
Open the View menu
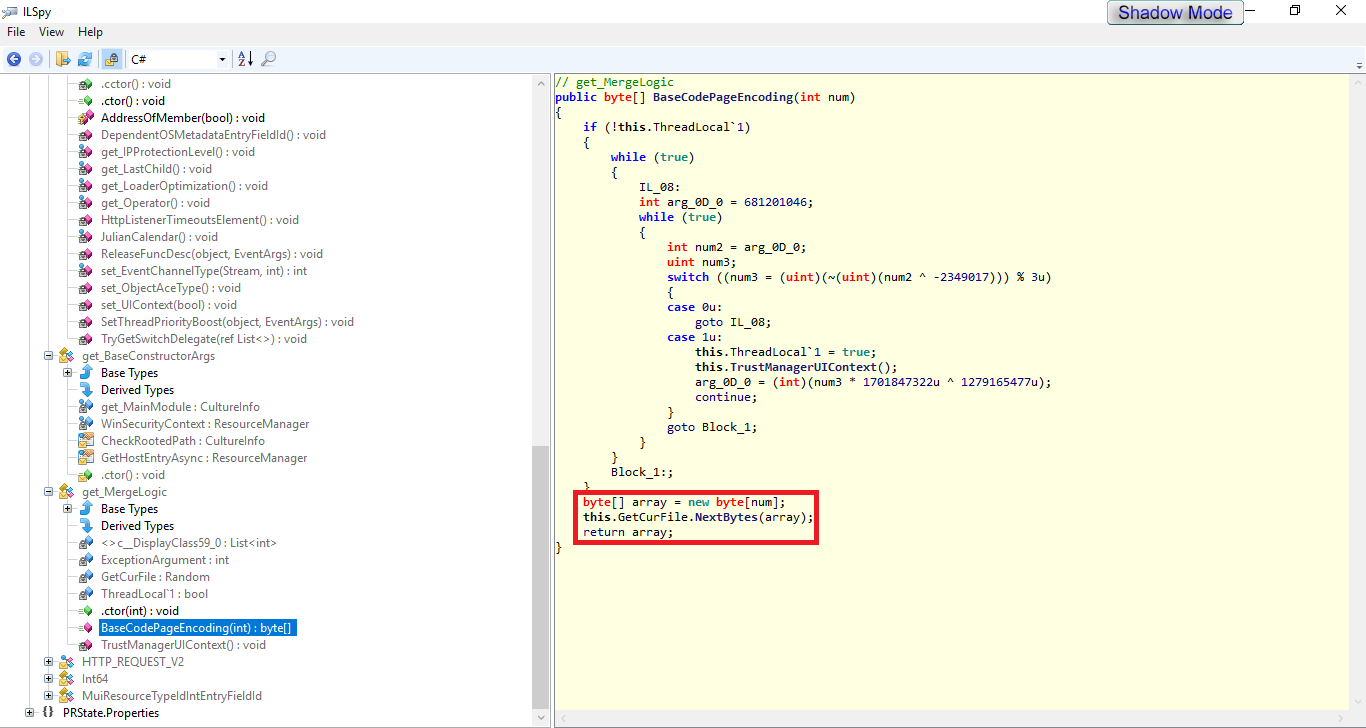click(x=51, y=32)
